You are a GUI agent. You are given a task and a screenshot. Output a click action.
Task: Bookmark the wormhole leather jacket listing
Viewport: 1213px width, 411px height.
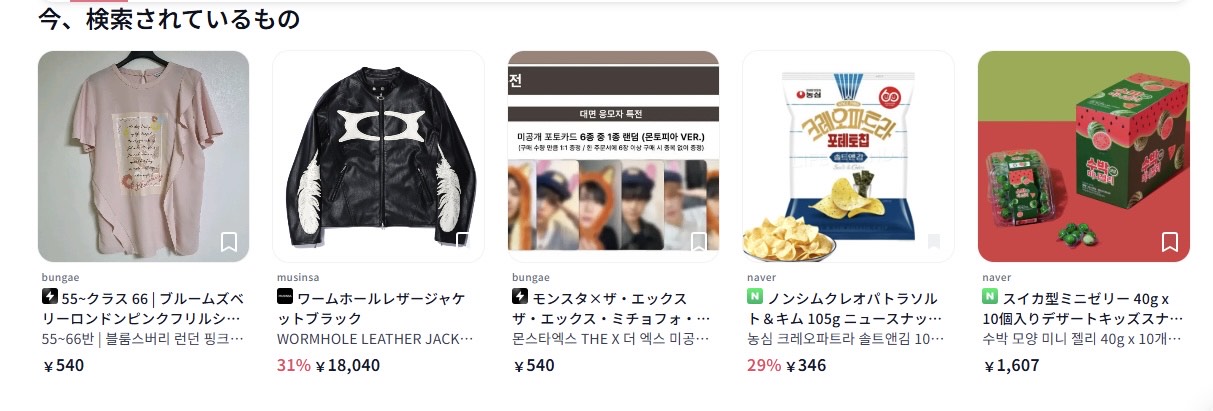(463, 241)
